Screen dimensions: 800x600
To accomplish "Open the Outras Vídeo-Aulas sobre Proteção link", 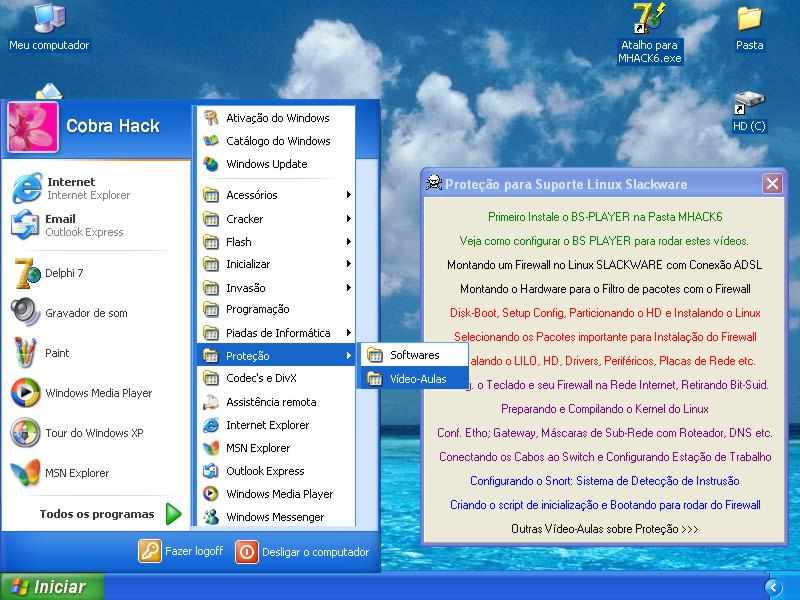I will (604, 529).
